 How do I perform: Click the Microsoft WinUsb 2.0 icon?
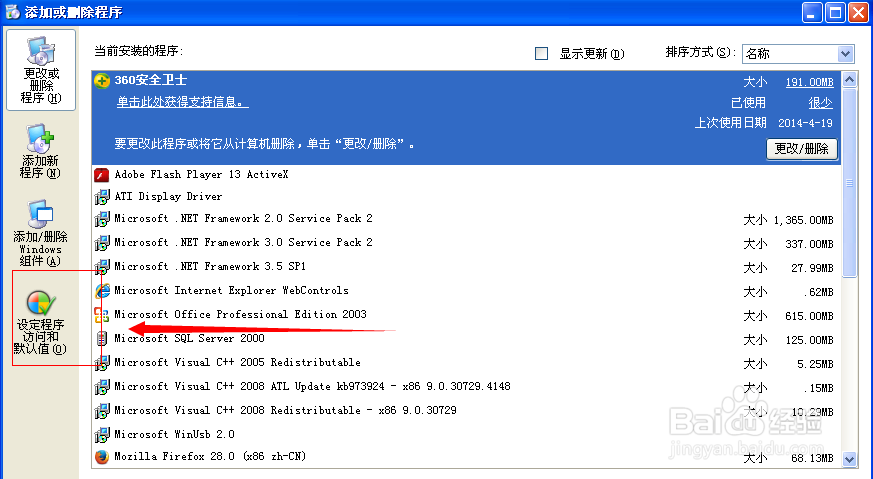(102, 434)
